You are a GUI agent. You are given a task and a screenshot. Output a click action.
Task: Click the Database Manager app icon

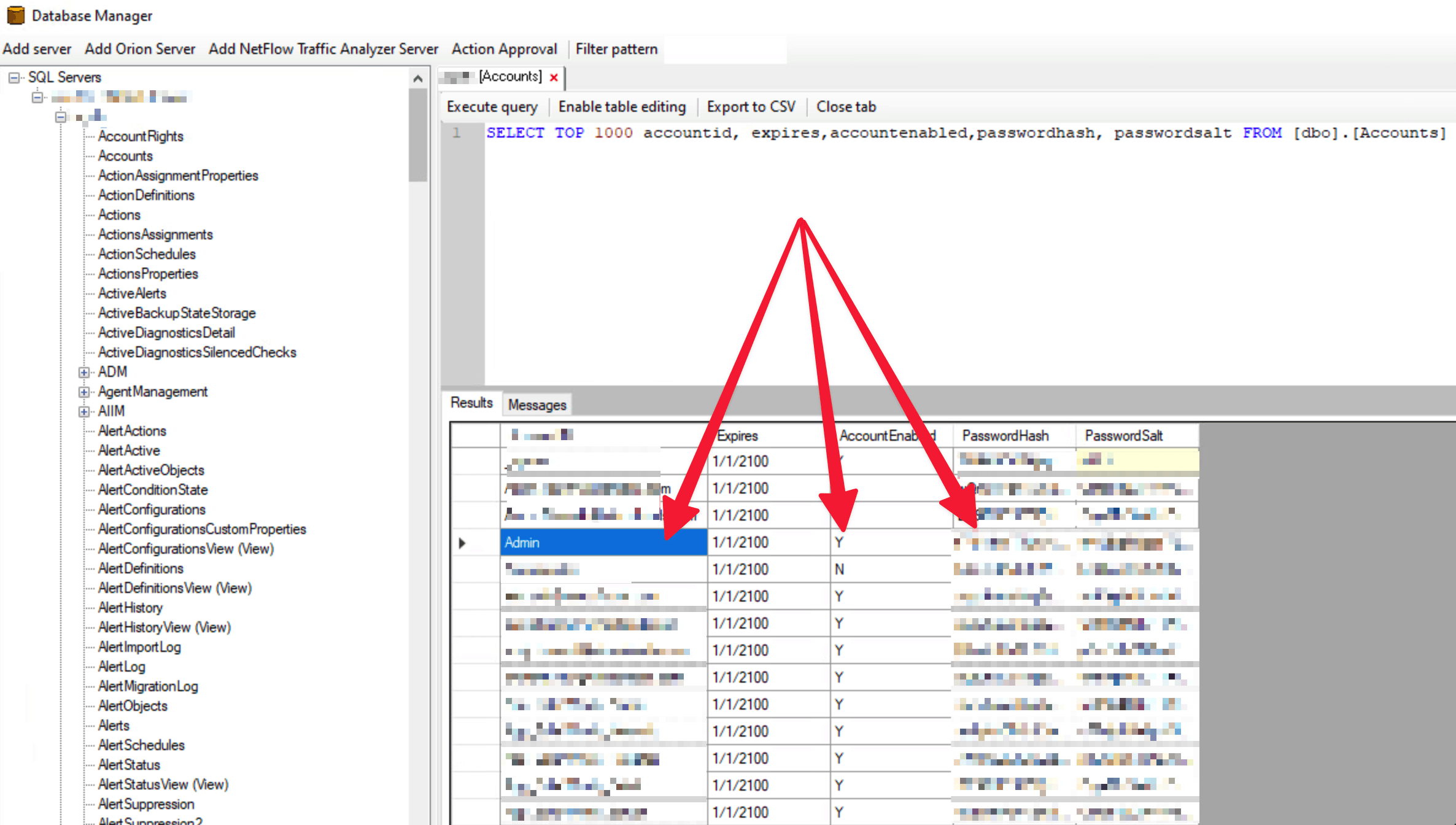pyautogui.click(x=15, y=15)
